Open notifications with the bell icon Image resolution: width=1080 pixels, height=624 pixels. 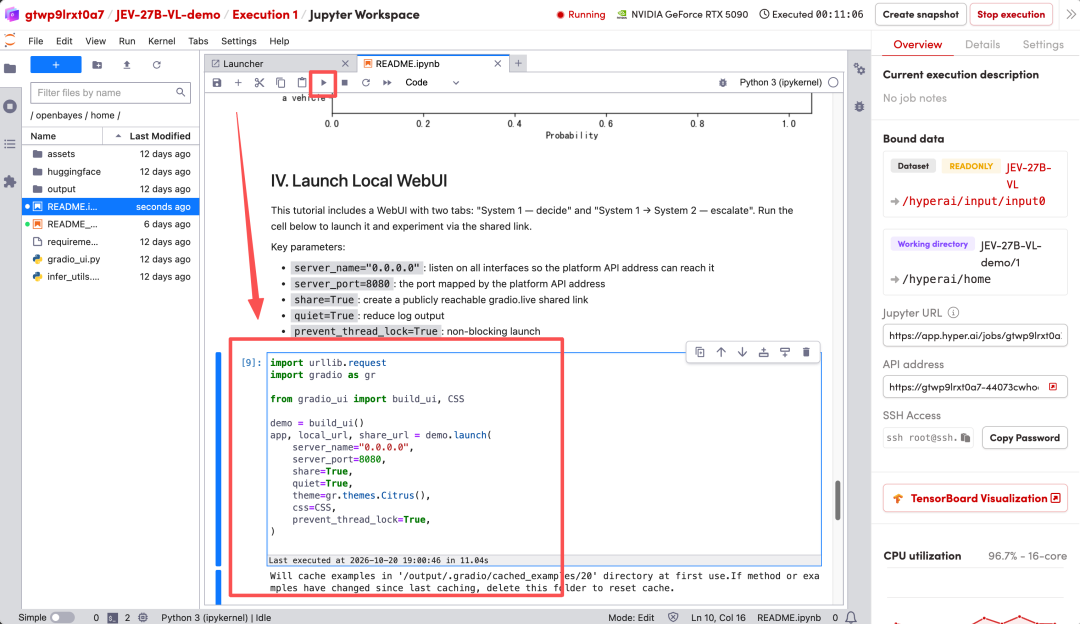click(851, 618)
